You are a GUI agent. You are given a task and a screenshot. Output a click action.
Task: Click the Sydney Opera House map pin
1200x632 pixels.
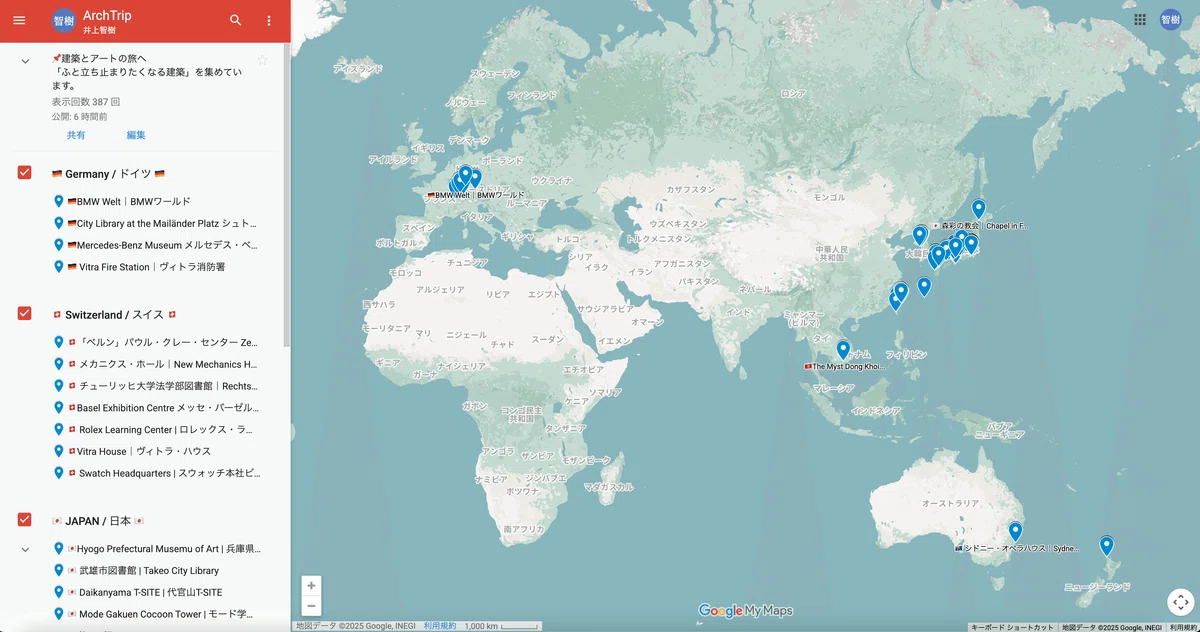[1015, 531]
